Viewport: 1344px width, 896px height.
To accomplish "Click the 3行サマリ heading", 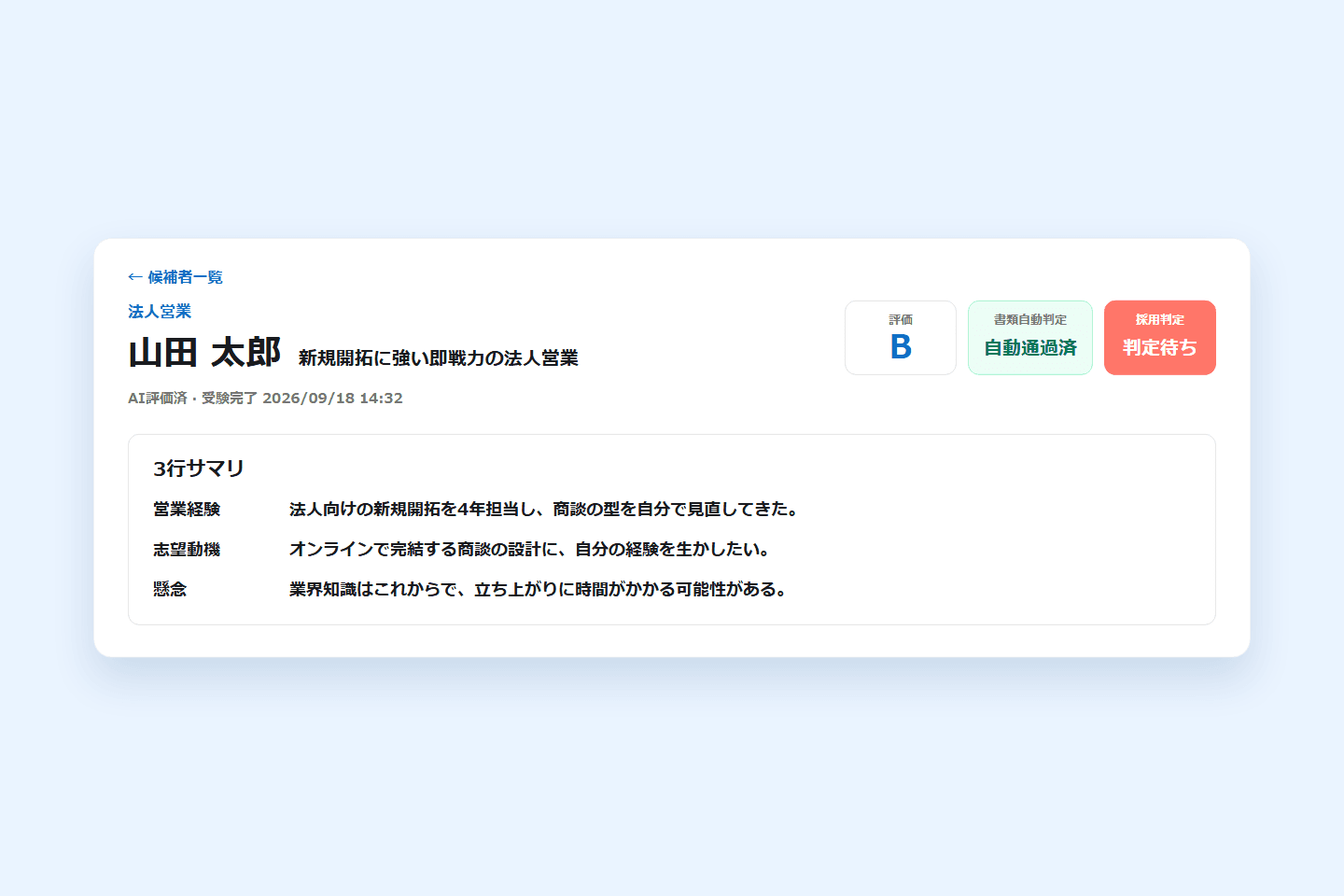I will point(199,469).
